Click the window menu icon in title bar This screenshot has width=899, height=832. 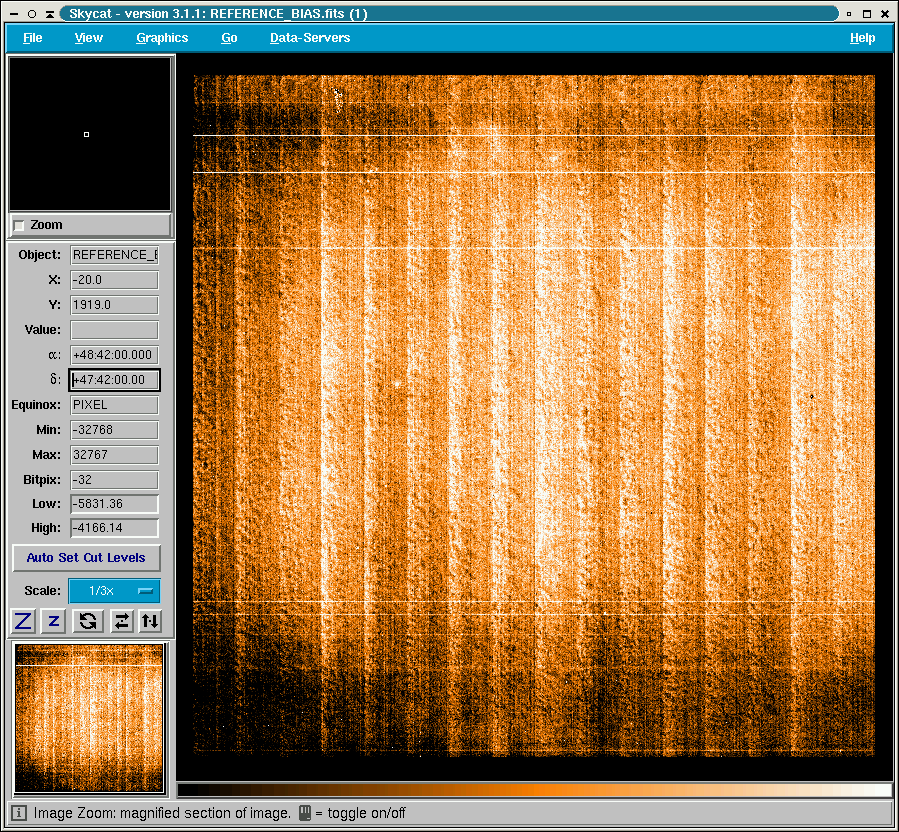pyautogui.click(x=14, y=14)
